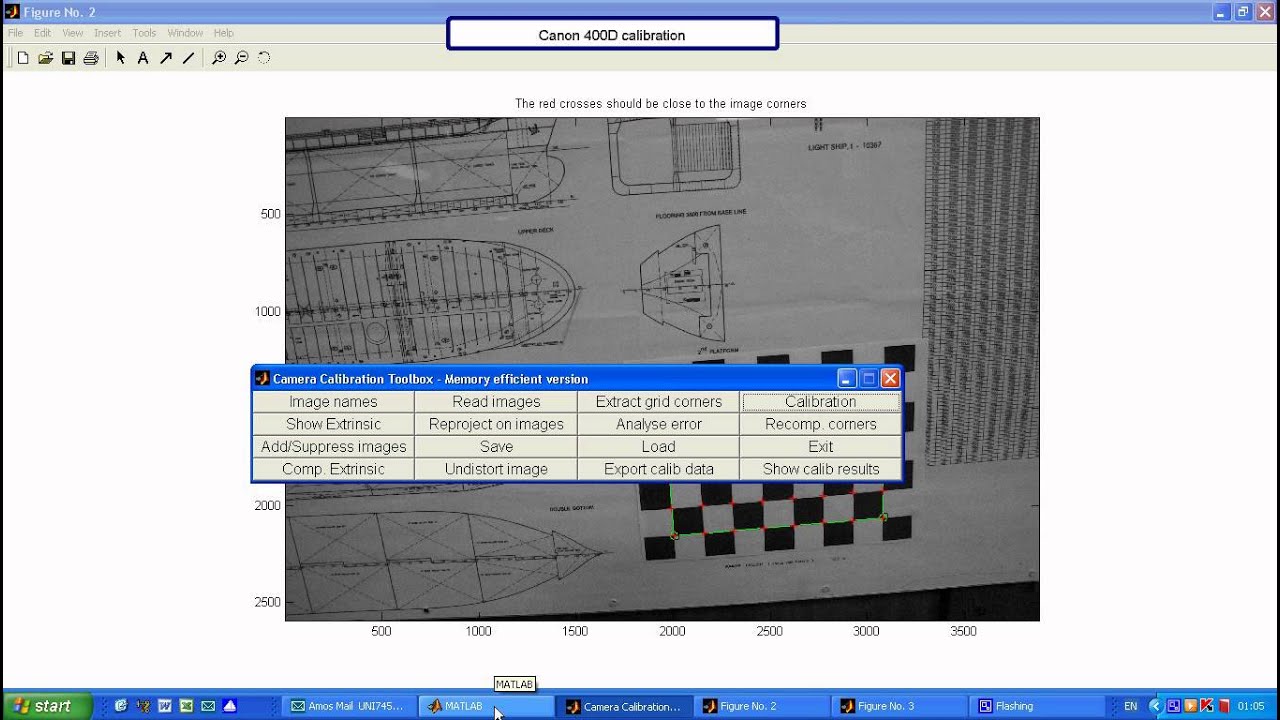Open the mail envelope quick launch icon
The image size is (1280, 720).
click(208, 706)
